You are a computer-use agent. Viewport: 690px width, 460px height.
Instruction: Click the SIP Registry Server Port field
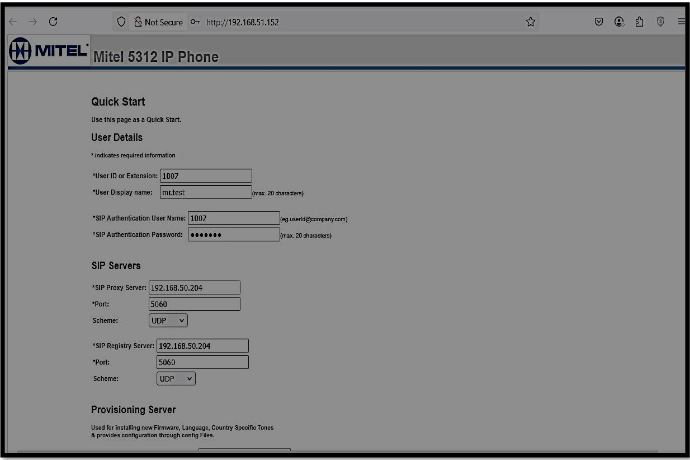(x=202, y=362)
